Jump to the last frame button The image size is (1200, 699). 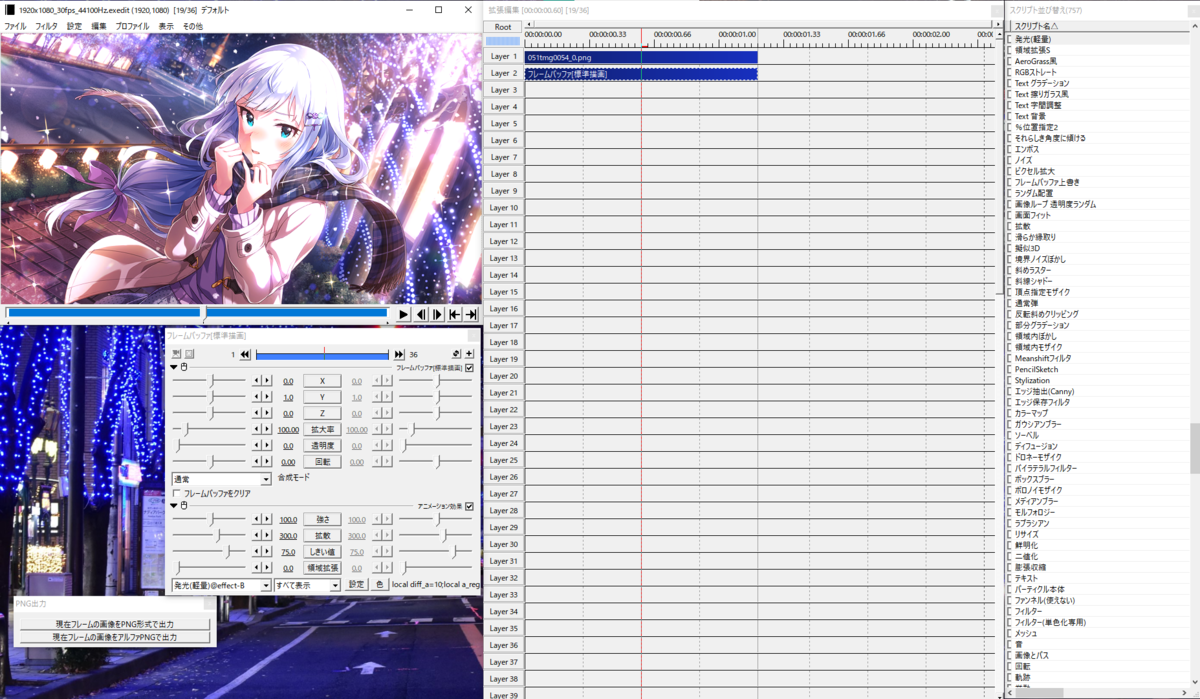point(471,314)
